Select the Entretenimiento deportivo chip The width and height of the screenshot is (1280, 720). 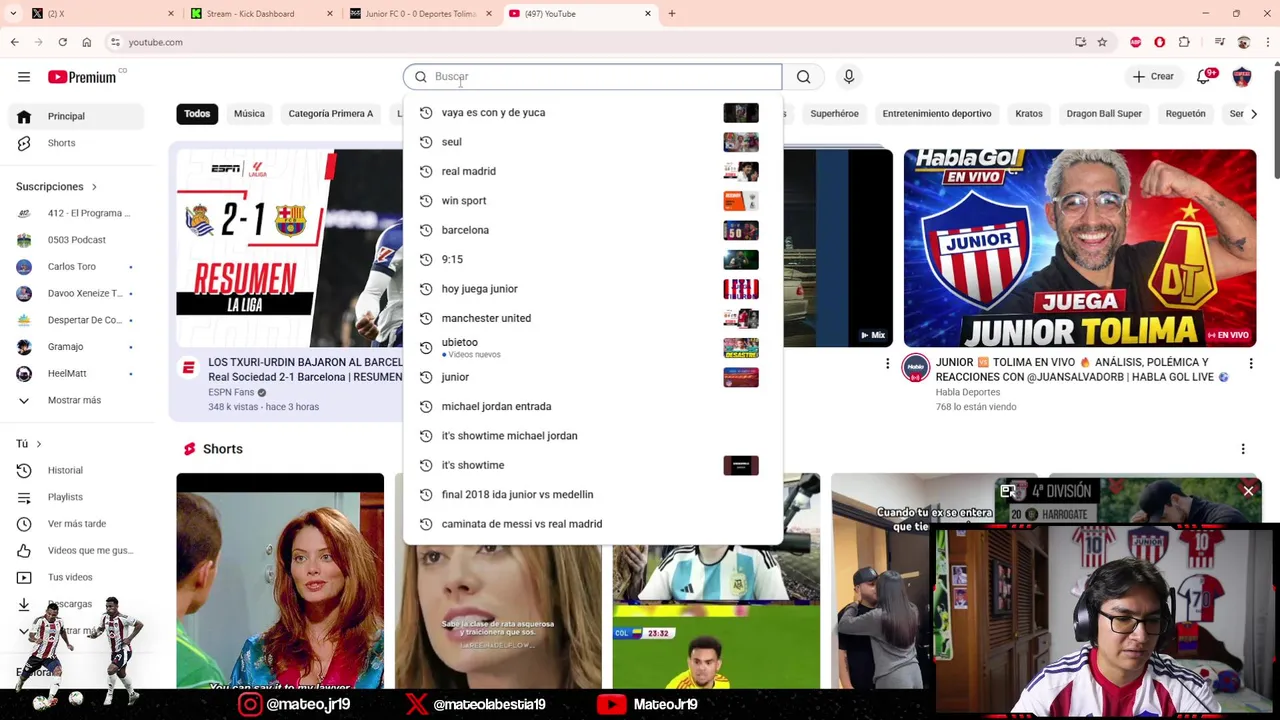point(937,114)
